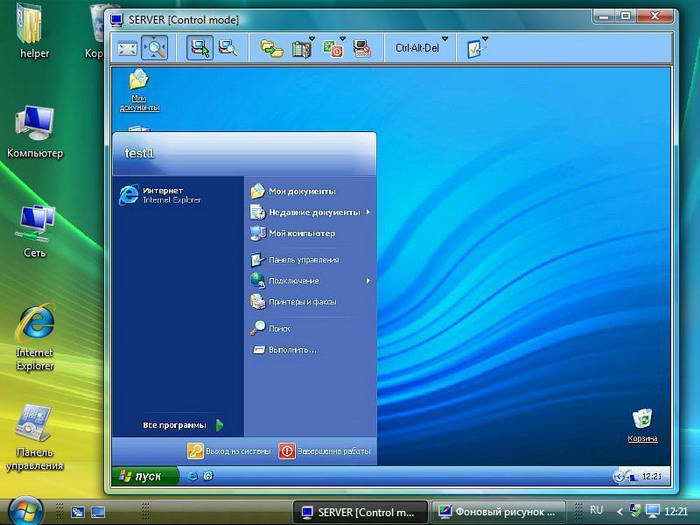The height and width of the screenshot is (525, 700).
Task: Enable Full Control mode in toolbar
Action: pos(200,47)
